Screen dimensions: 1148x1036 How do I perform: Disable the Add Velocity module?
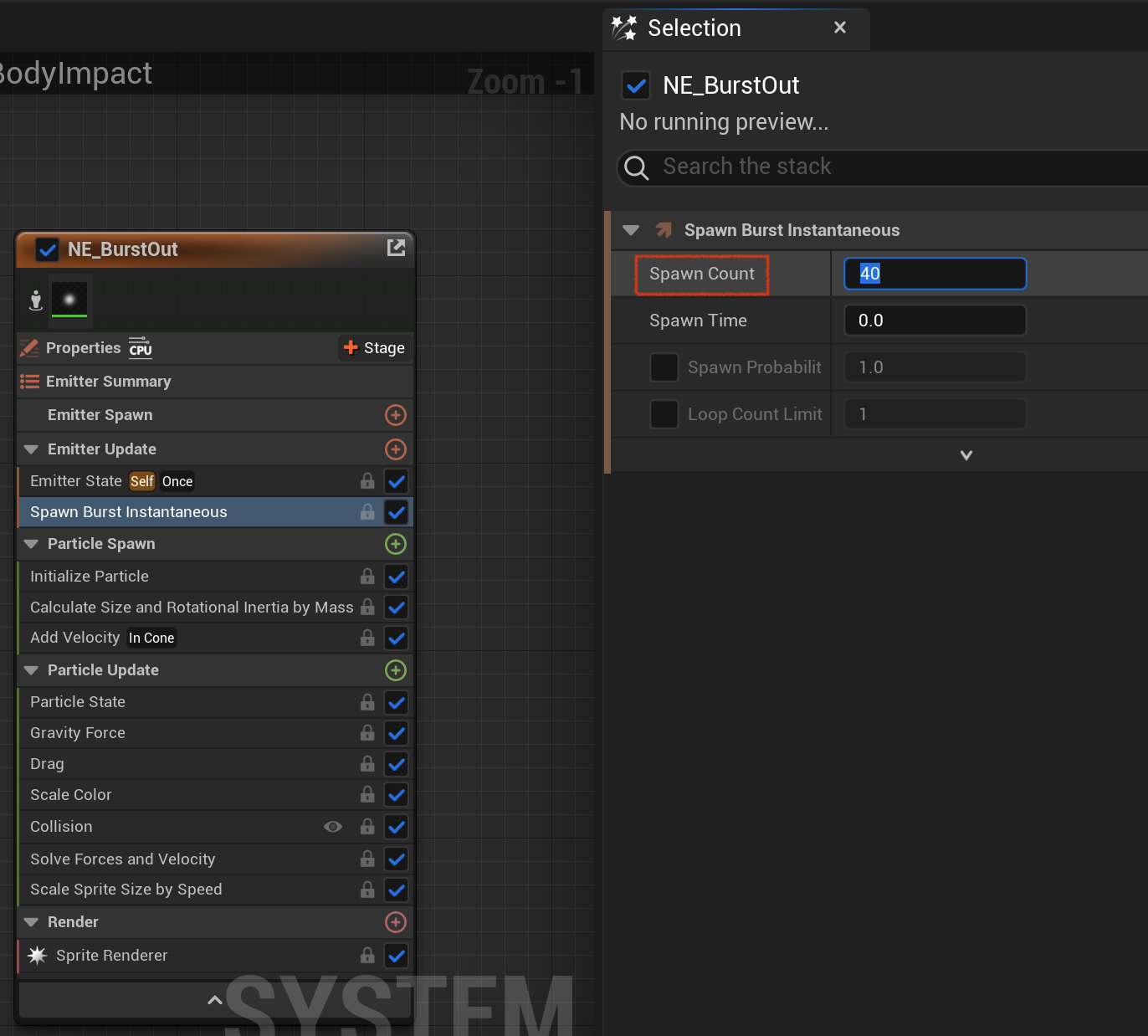pos(397,638)
